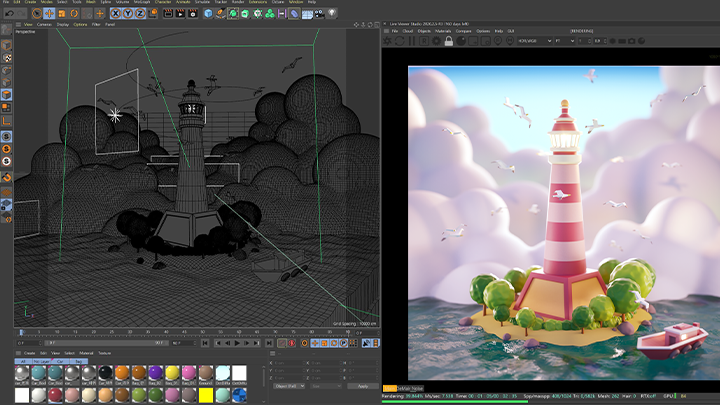
Task: Click the Undo arrow in the top toolbar
Action: tap(9, 14)
